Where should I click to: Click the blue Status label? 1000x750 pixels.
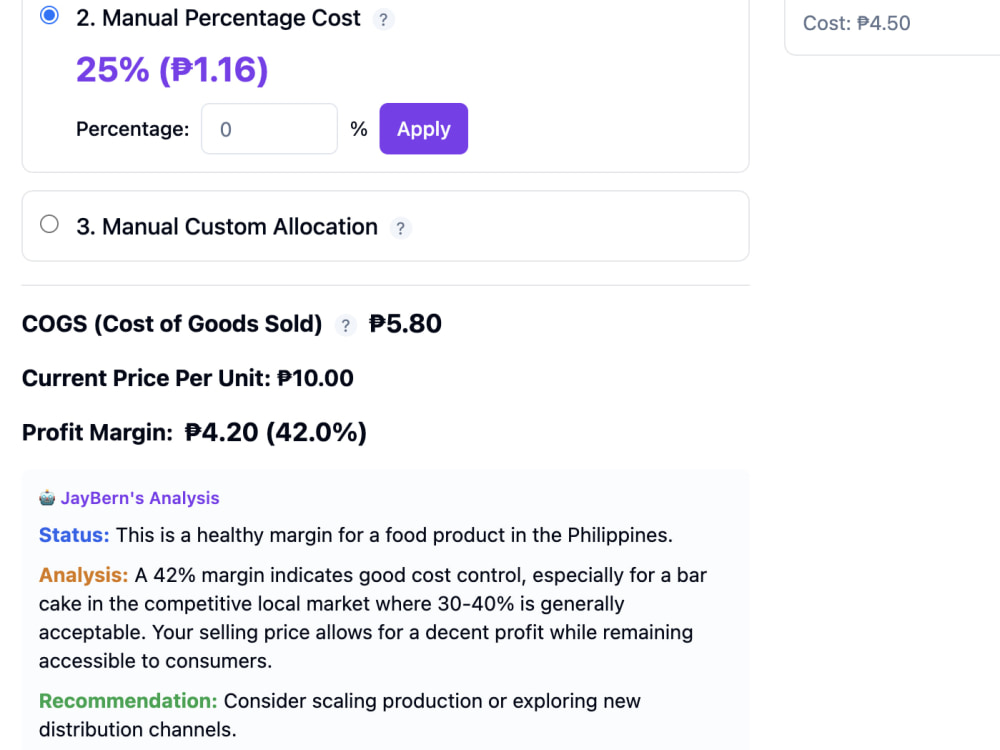(74, 534)
